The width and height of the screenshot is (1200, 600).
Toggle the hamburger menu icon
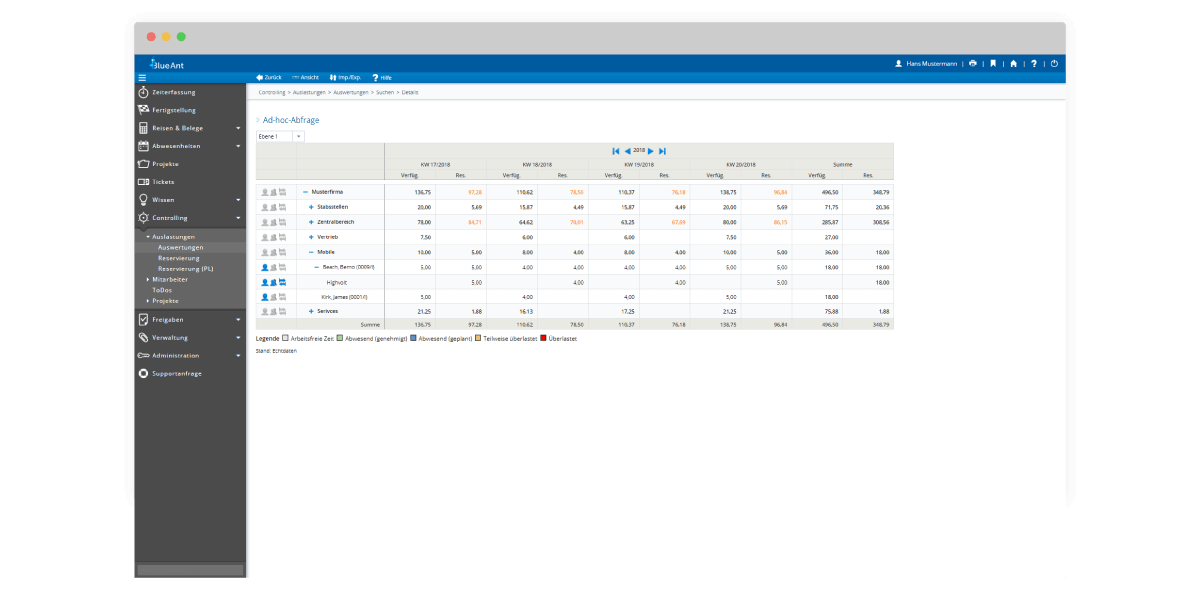click(142, 77)
